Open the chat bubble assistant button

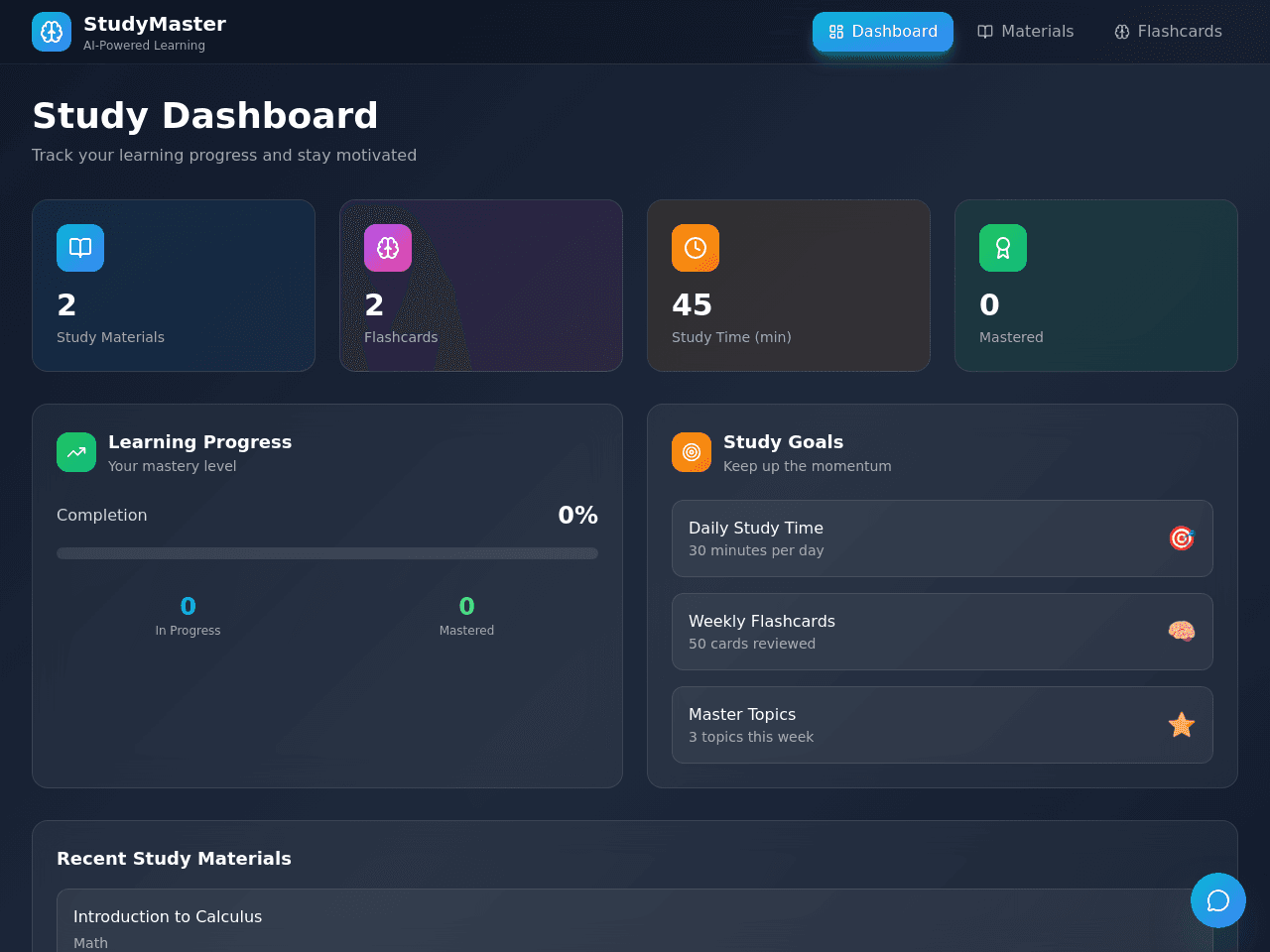(x=1218, y=900)
